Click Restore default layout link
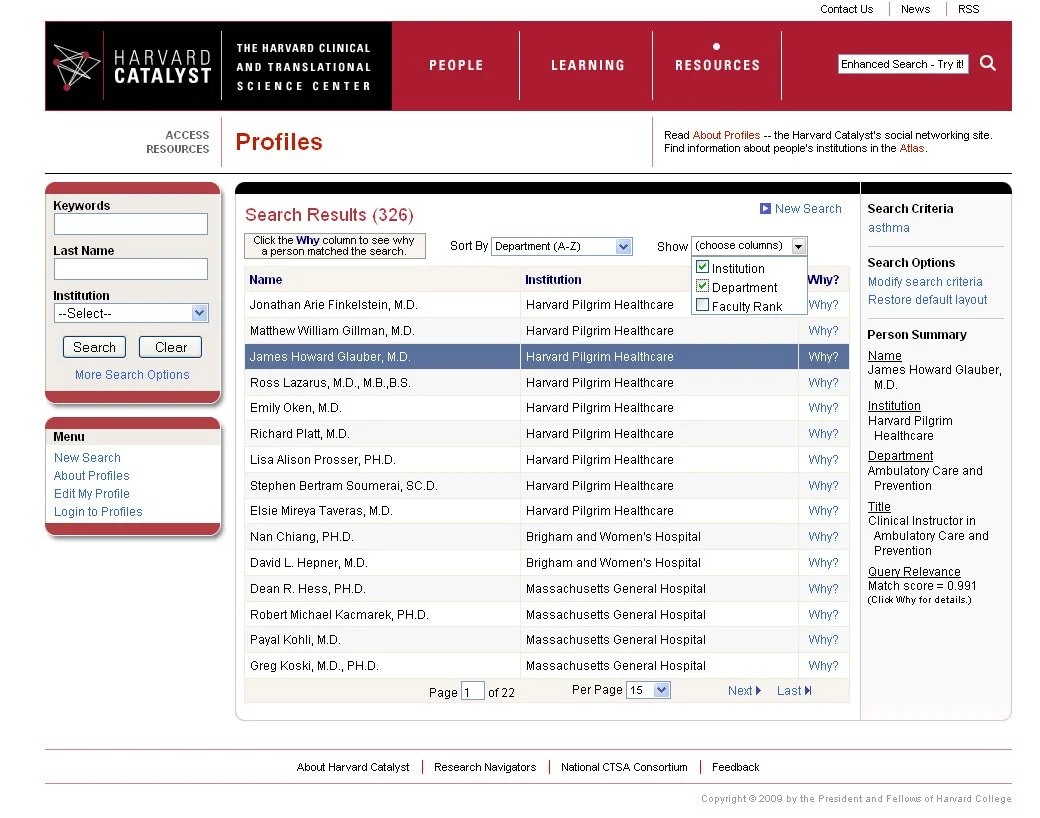 point(927,300)
